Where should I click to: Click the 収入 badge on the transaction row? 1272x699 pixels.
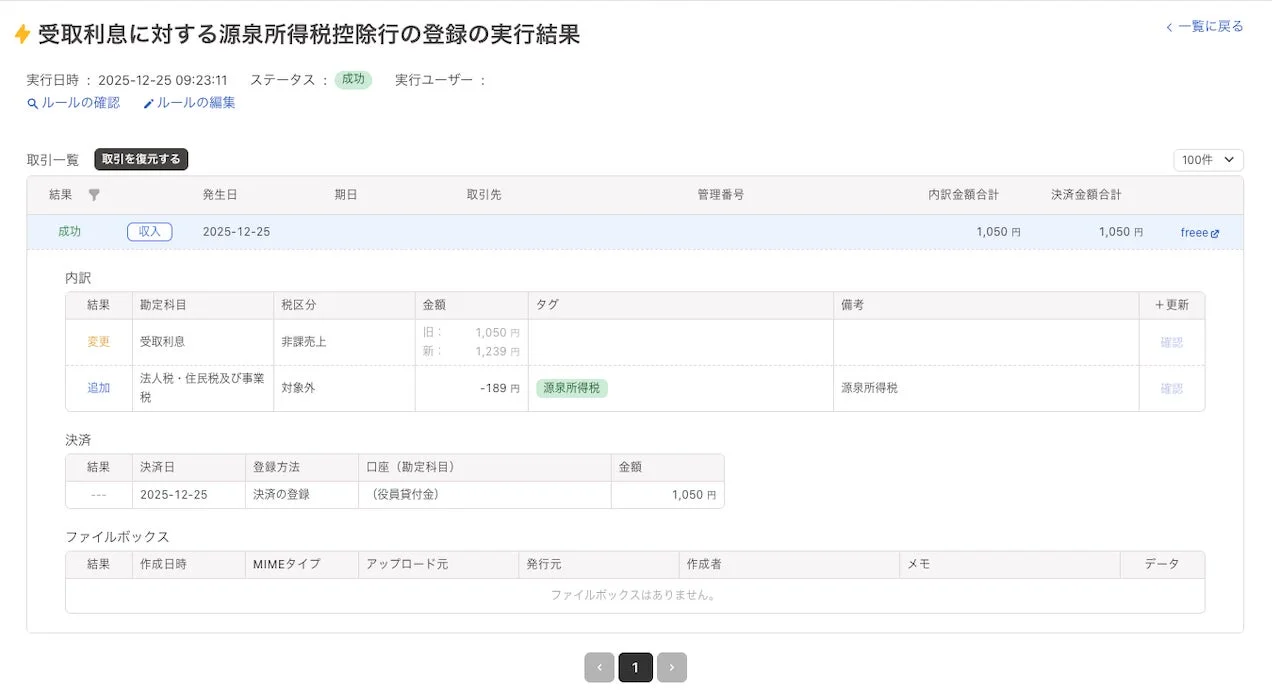(149, 231)
